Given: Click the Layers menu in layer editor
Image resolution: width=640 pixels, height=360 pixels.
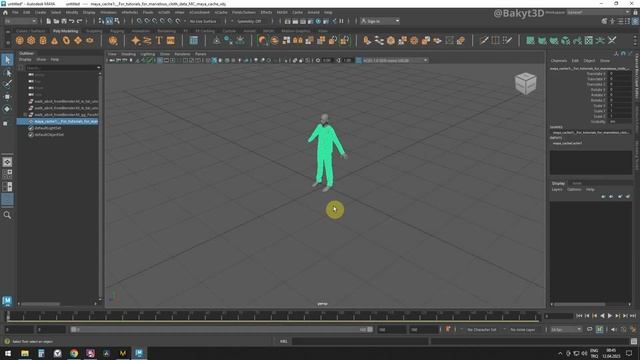Looking at the screenshot, I should (x=557, y=189).
